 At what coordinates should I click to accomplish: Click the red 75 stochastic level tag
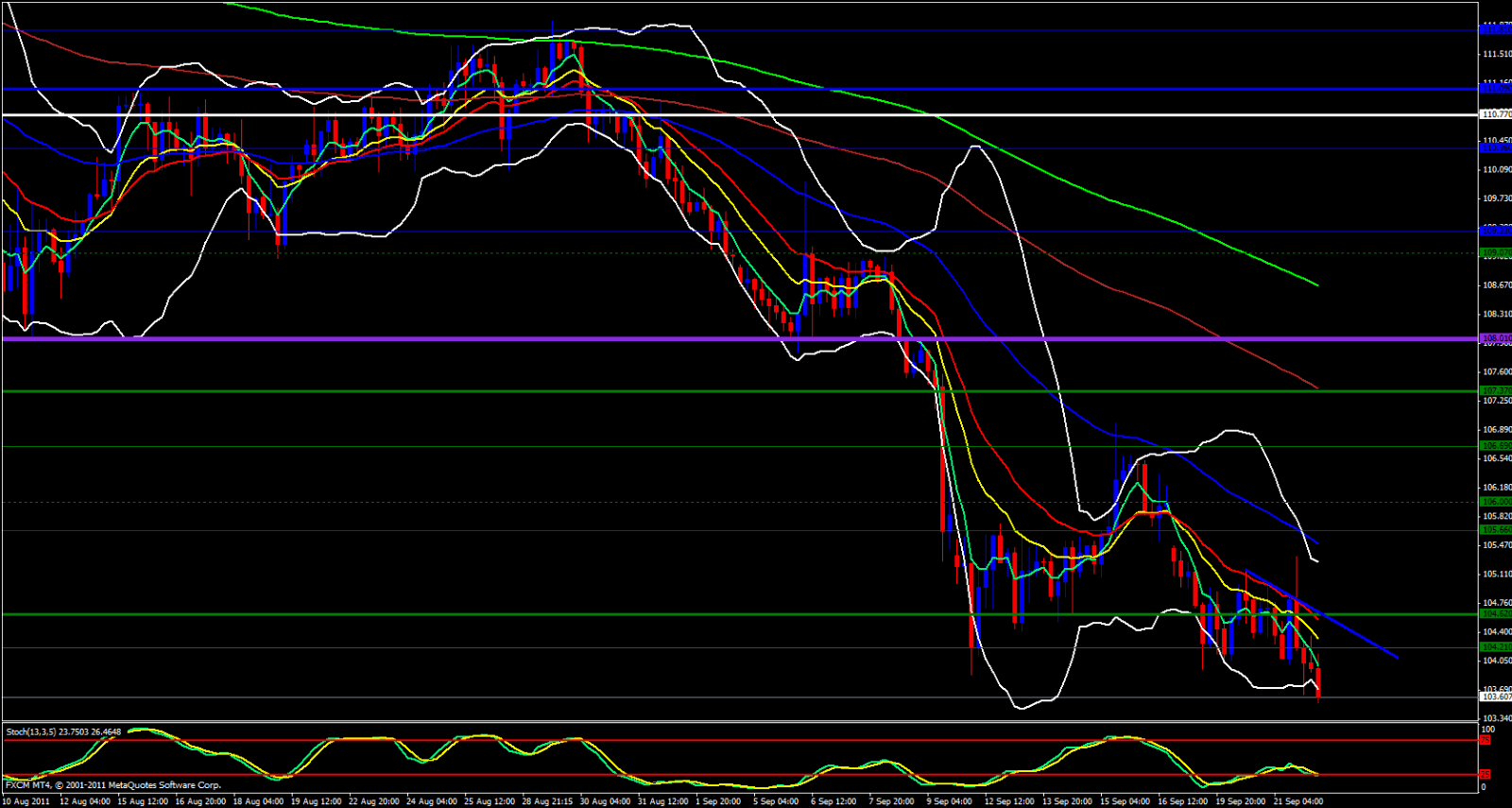click(1486, 740)
